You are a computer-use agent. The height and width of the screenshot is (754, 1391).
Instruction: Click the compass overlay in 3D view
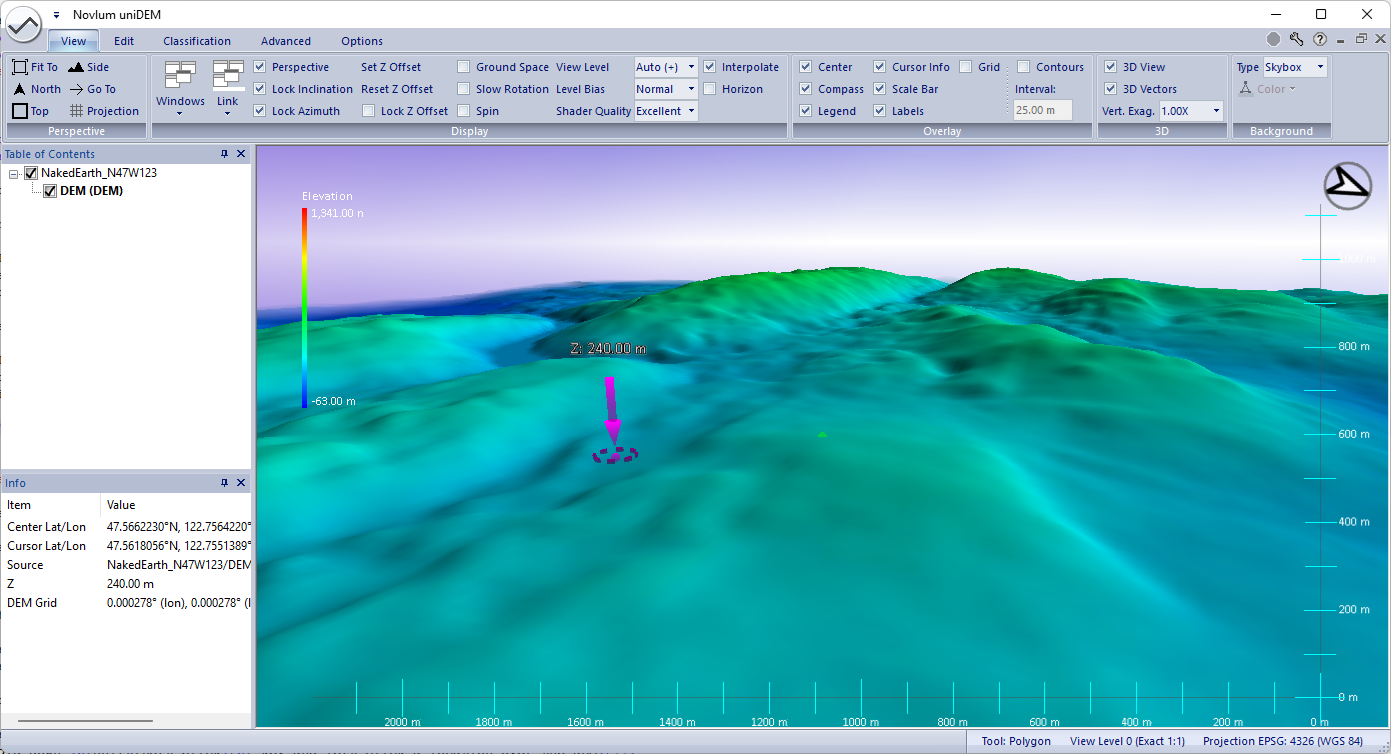pyautogui.click(x=1347, y=185)
